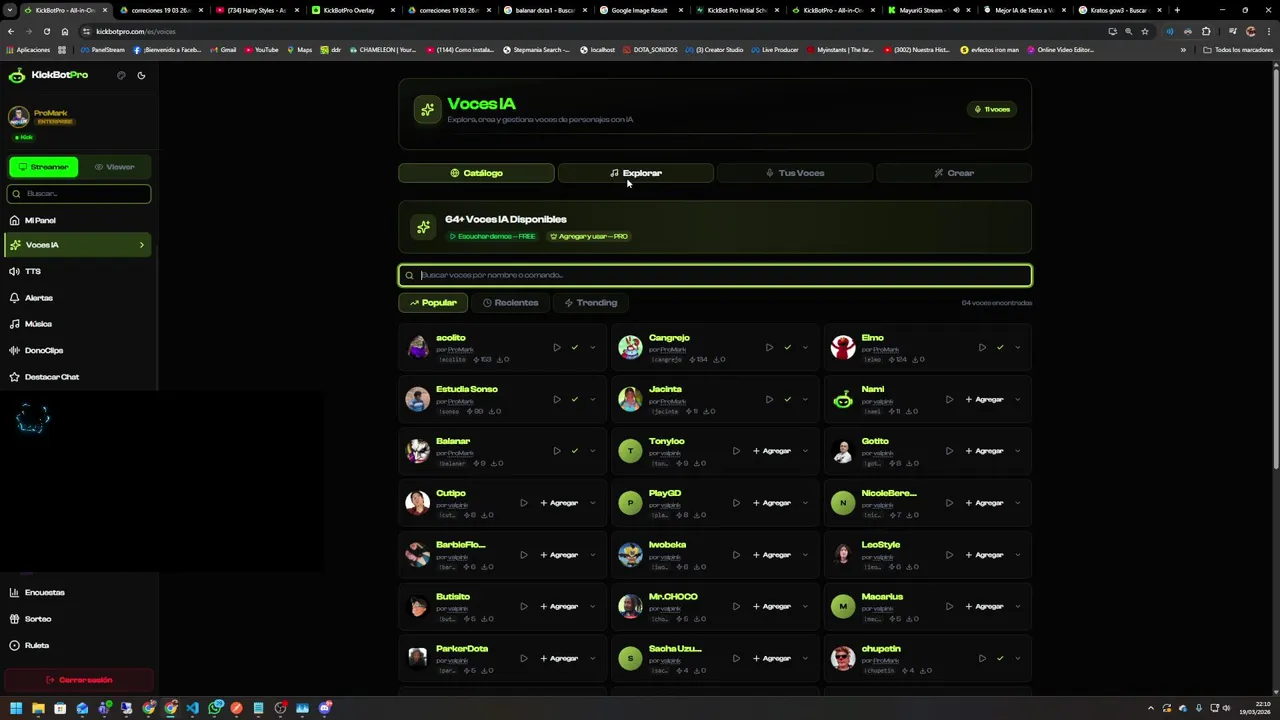Toggle the Jacinta voice checkmark
Viewport: 1280px width, 720px height.
tap(787, 399)
